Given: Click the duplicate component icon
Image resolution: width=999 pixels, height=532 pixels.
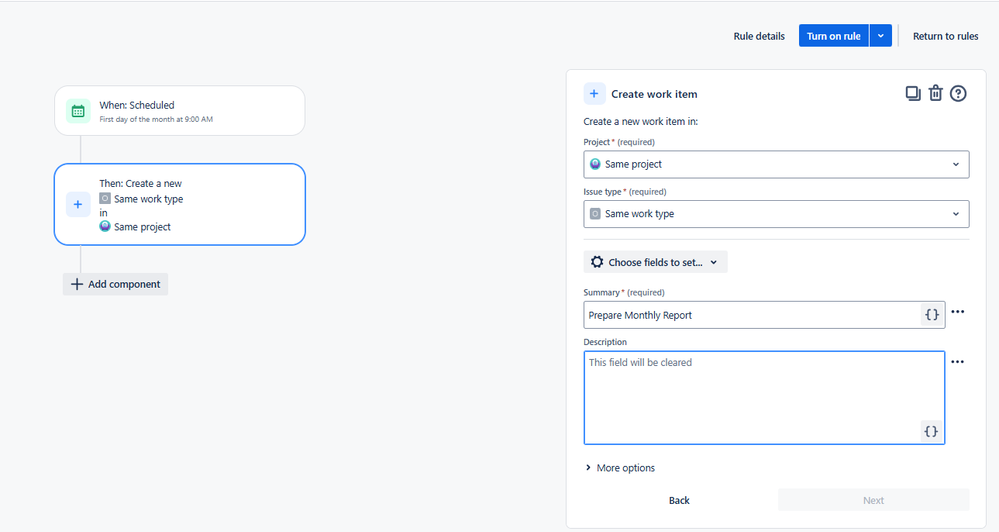Looking at the screenshot, I should pyautogui.click(x=912, y=94).
